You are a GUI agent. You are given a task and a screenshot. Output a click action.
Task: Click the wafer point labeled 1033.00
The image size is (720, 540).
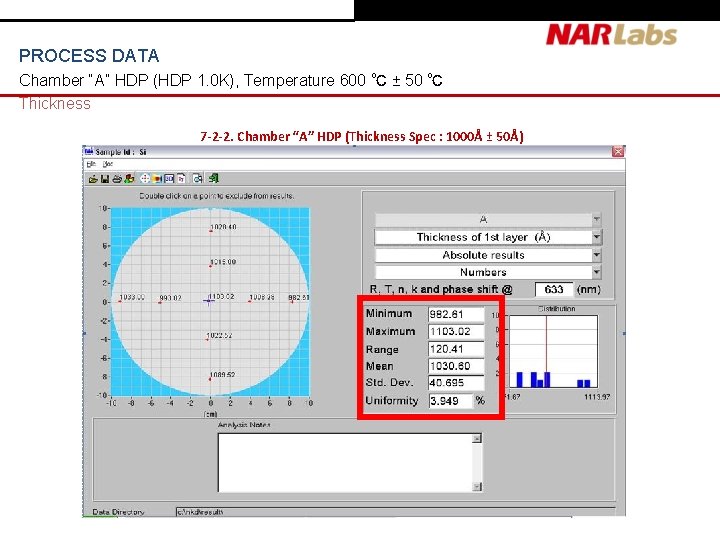(x=120, y=301)
